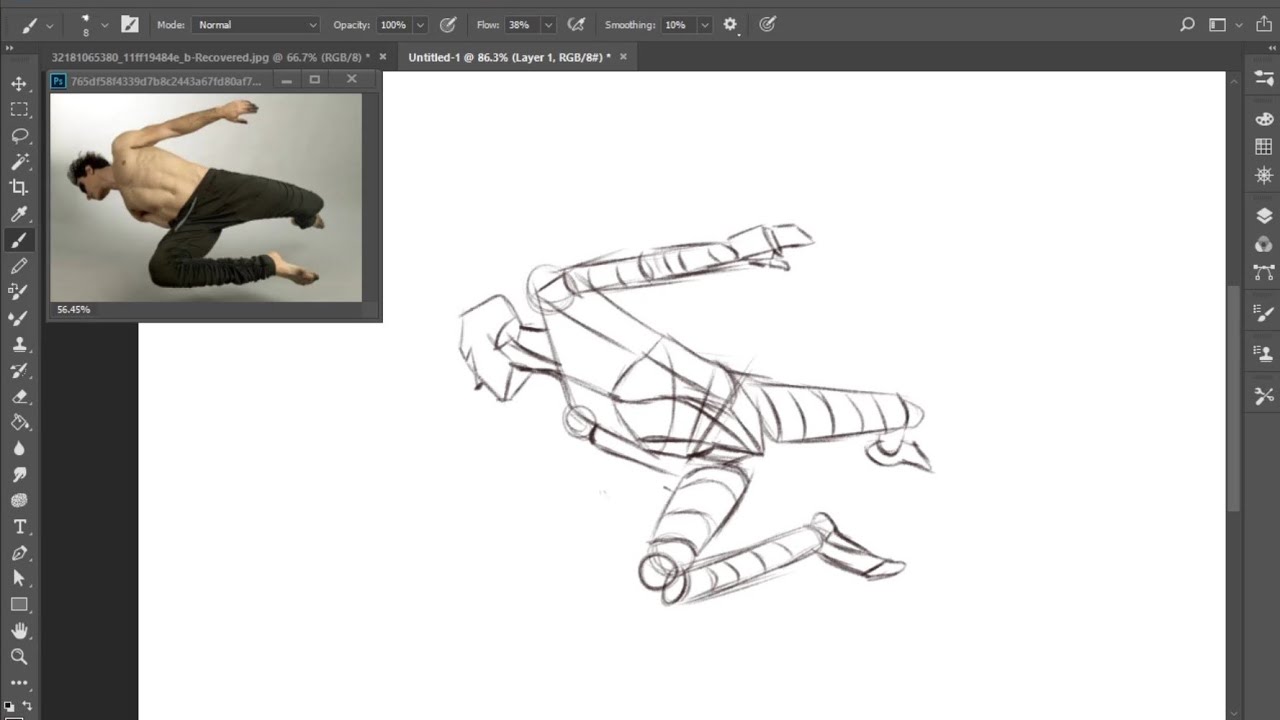Select the Mixer Brush tool
The width and height of the screenshot is (1280, 720).
pos(19,318)
